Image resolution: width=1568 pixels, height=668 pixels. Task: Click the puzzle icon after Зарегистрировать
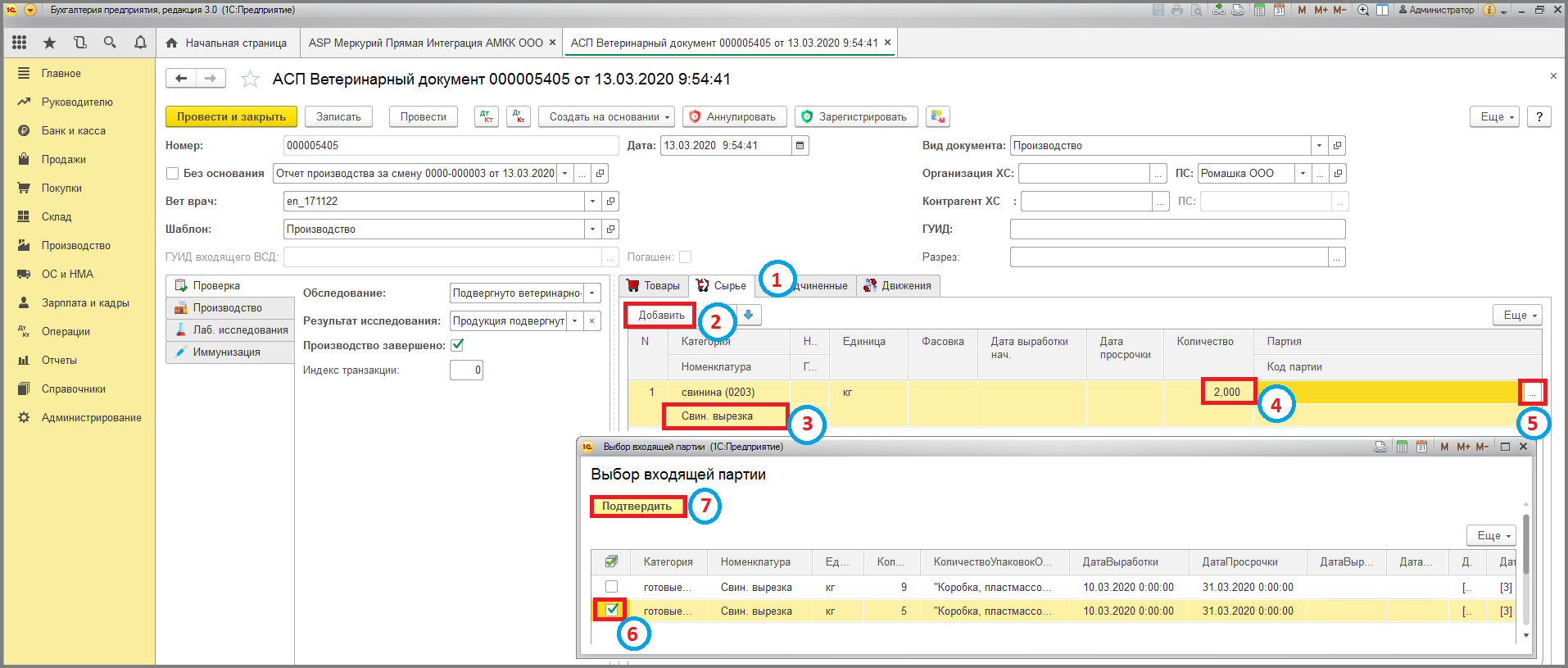point(938,116)
